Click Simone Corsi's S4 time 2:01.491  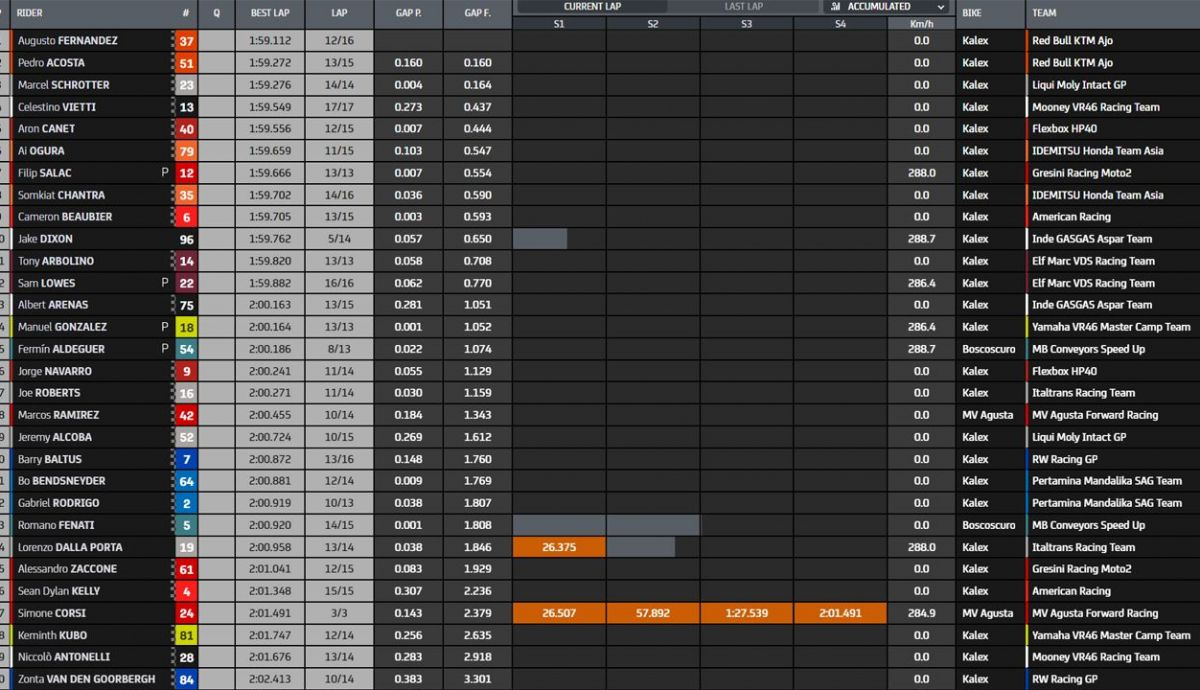click(840, 613)
